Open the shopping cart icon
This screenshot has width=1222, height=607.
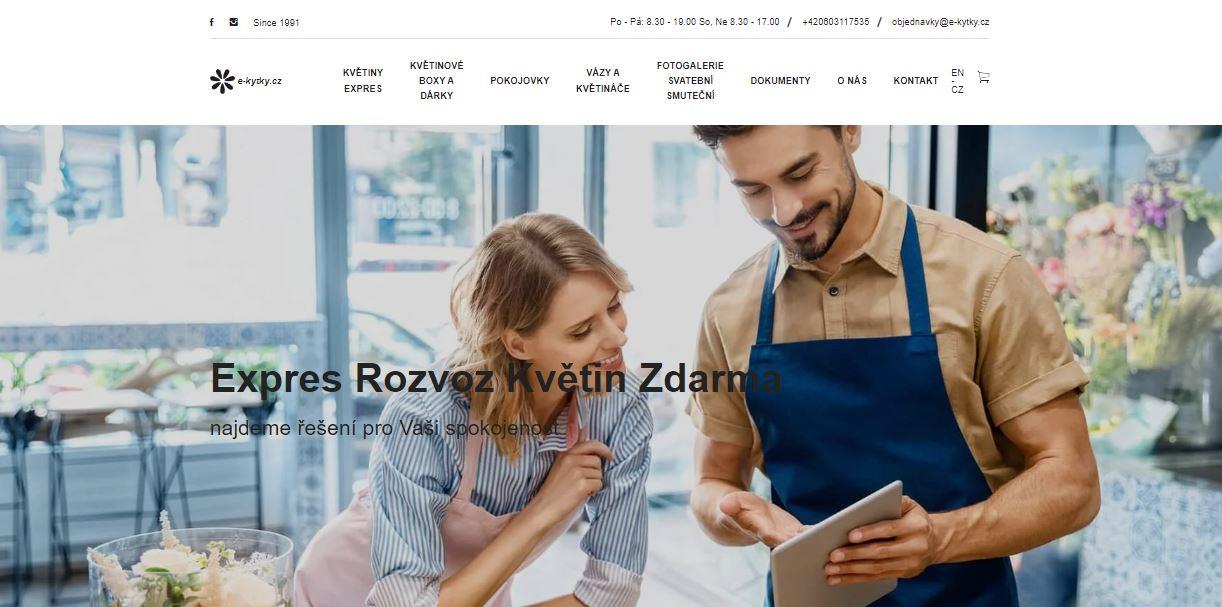pos(983,77)
